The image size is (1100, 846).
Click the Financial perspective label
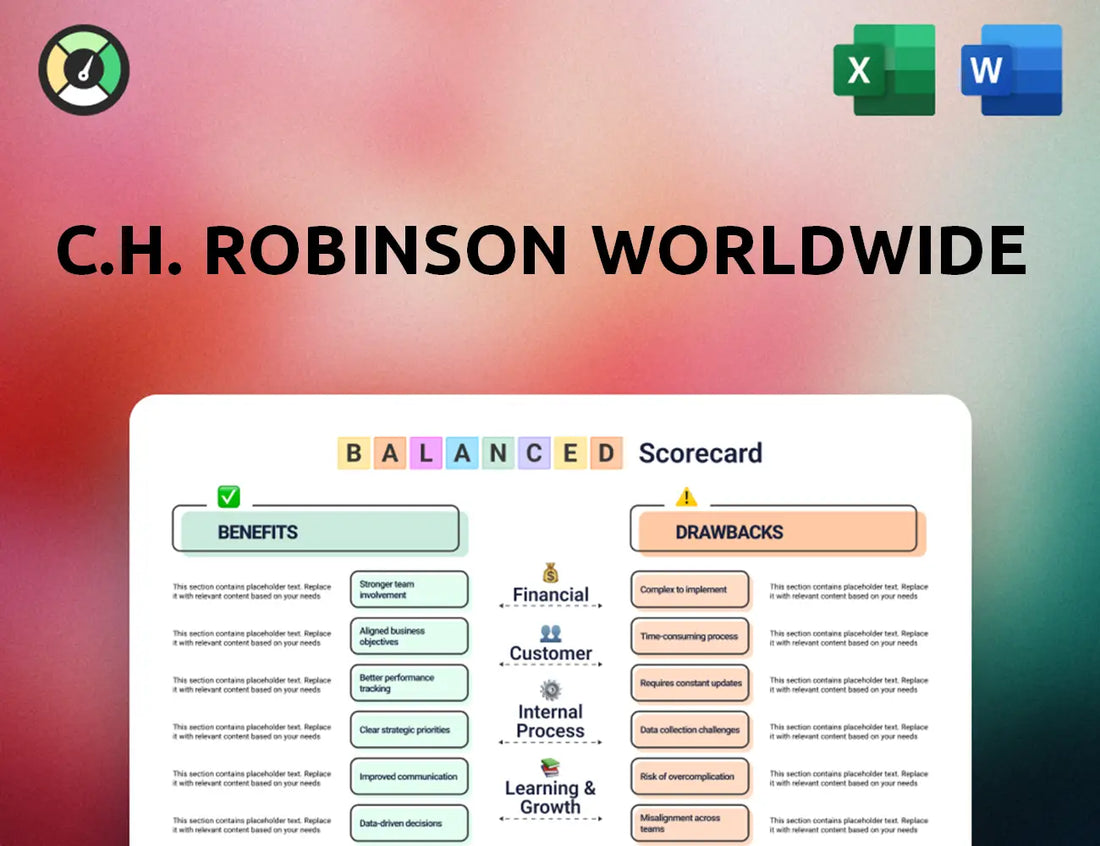[x=551, y=595]
